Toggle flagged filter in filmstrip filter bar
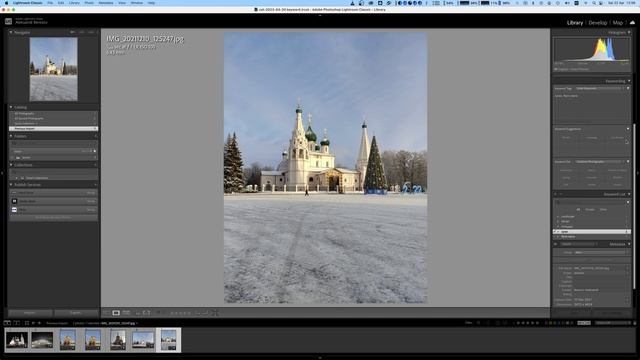 tap(479, 323)
